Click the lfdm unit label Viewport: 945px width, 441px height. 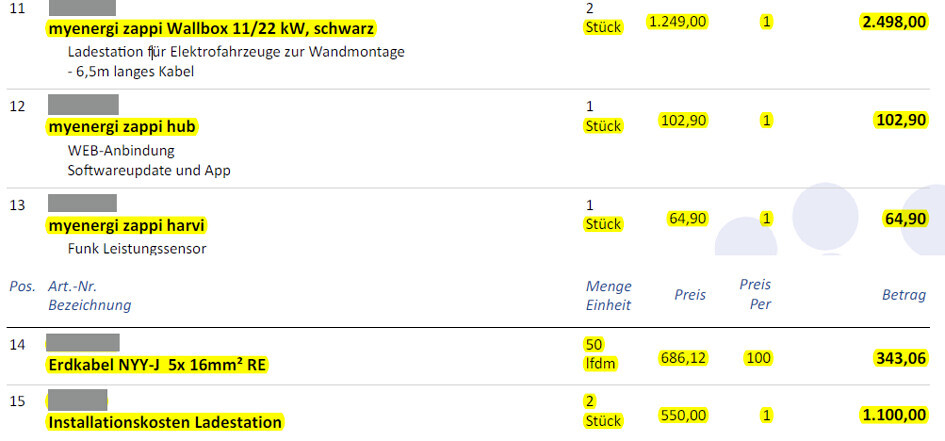[x=602, y=364]
